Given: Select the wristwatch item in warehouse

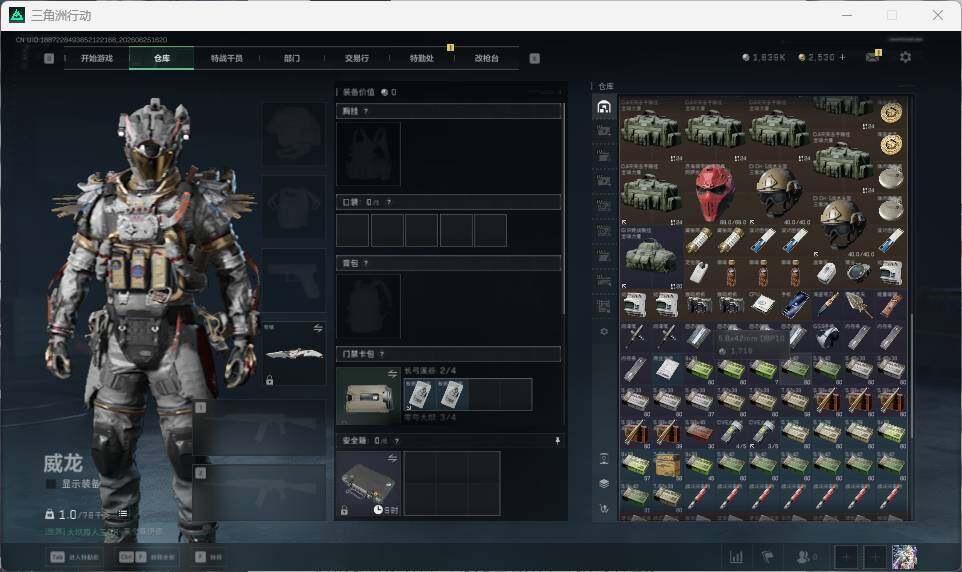Looking at the screenshot, I should (859, 272).
